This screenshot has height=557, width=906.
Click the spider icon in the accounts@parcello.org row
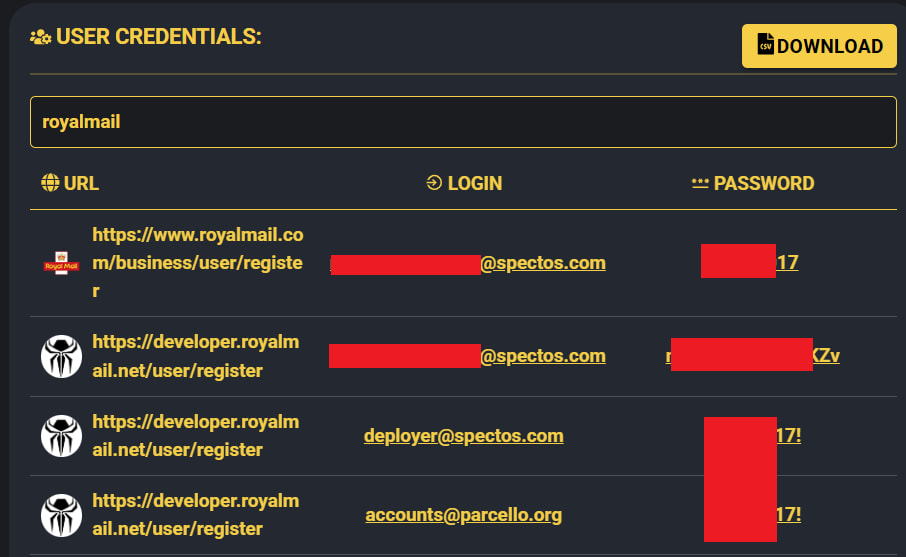coord(61,515)
